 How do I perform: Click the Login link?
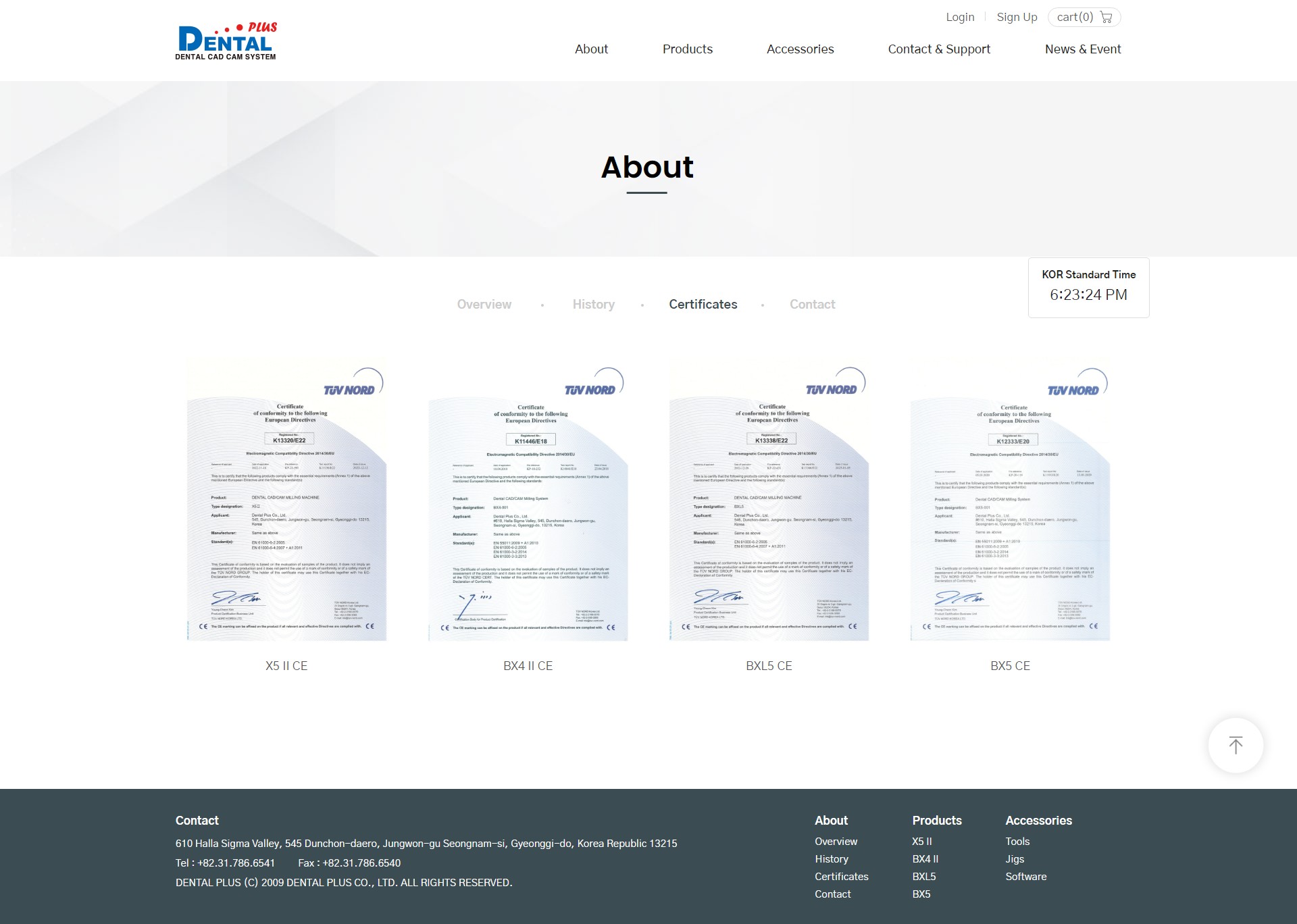click(x=960, y=17)
